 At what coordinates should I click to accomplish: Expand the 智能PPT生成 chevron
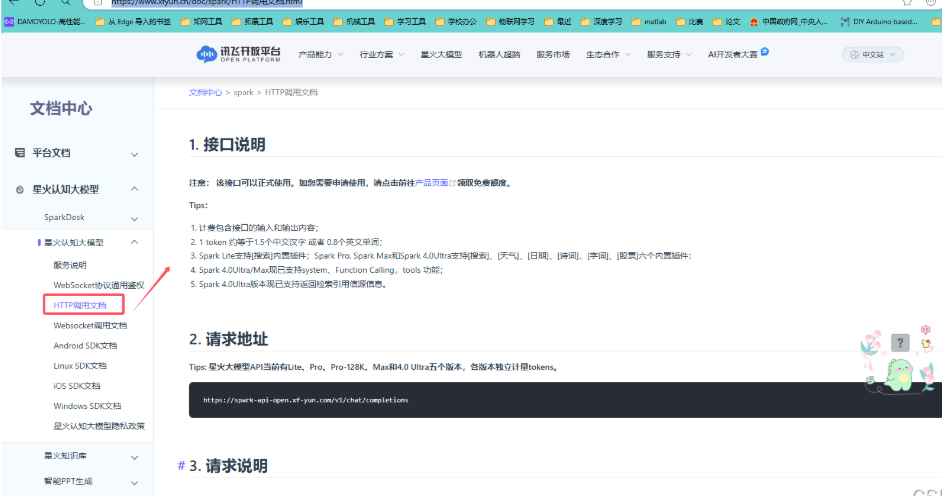[x=135, y=483]
